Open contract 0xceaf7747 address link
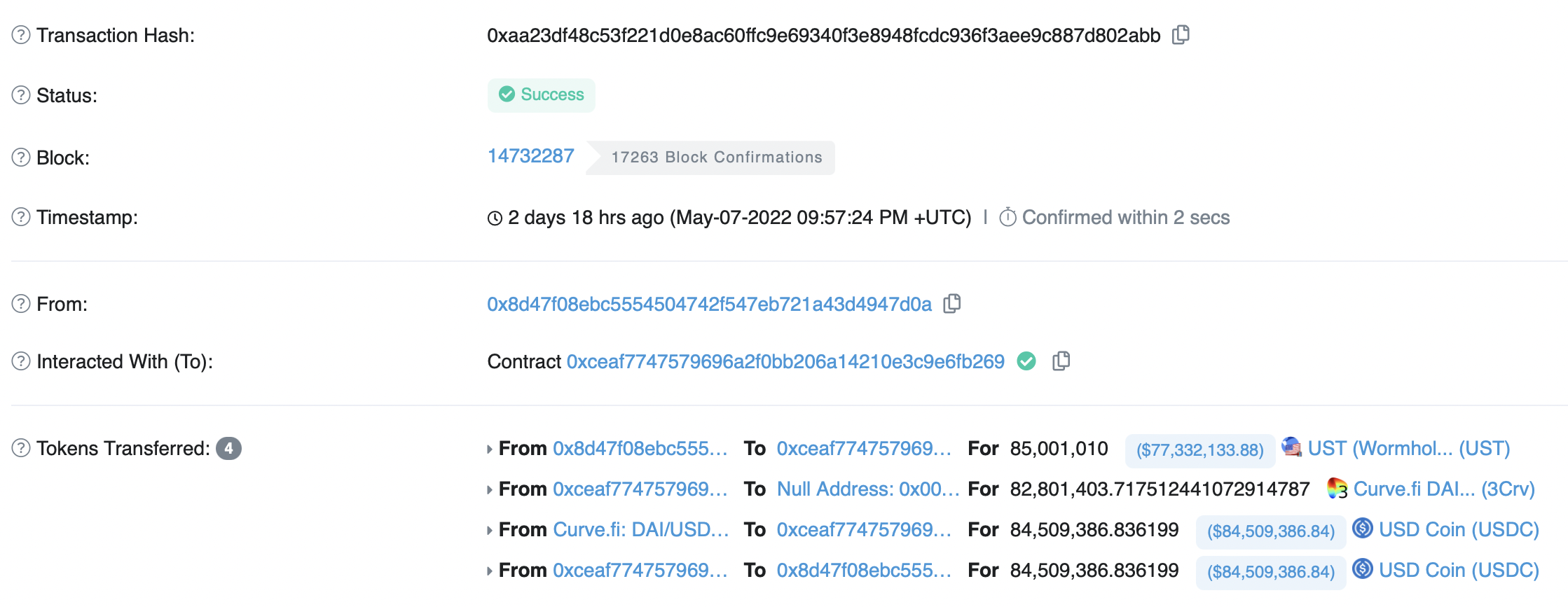This screenshot has height=607, width=1568. click(785, 361)
